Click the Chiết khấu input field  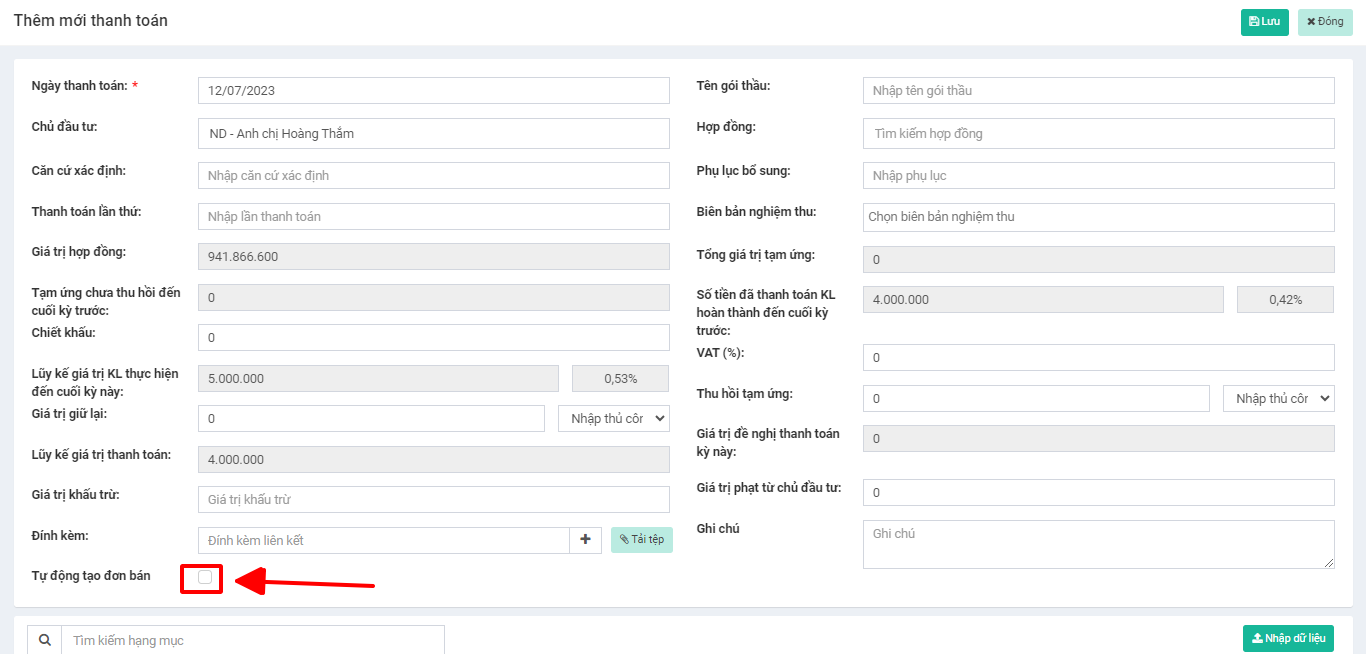[433, 337]
